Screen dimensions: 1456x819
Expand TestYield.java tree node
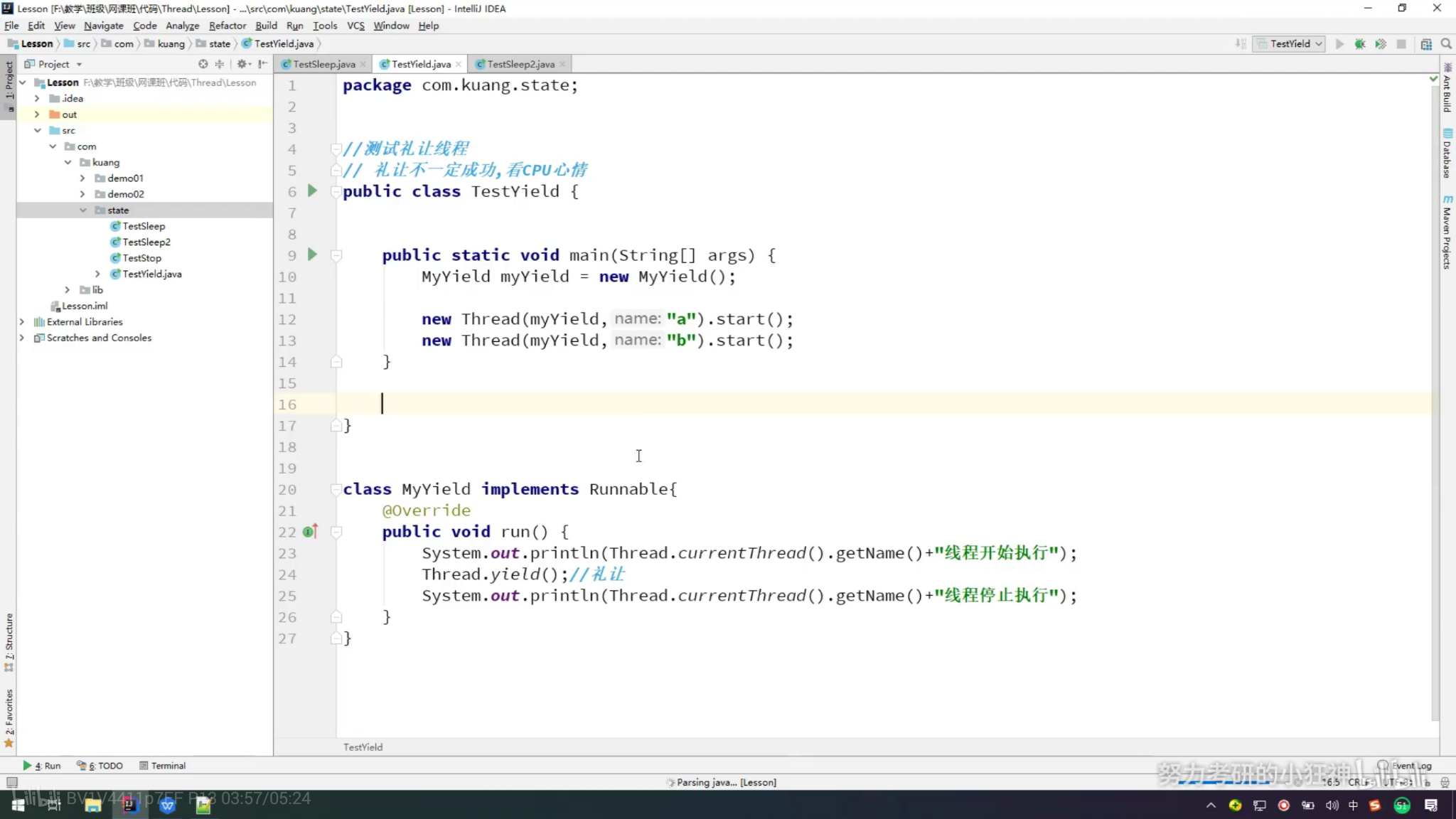click(97, 274)
